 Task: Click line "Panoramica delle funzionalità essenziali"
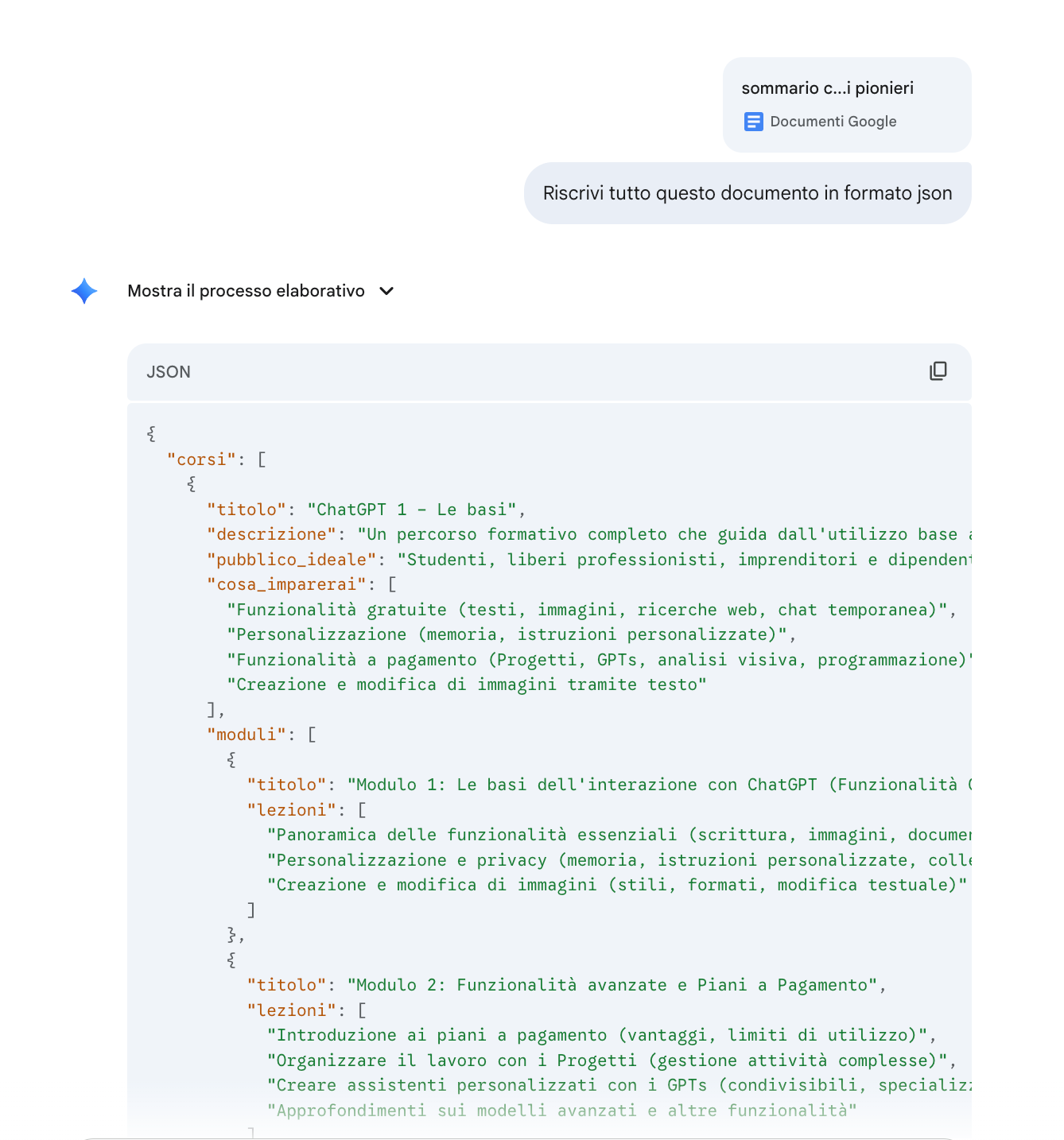coord(619,835)
